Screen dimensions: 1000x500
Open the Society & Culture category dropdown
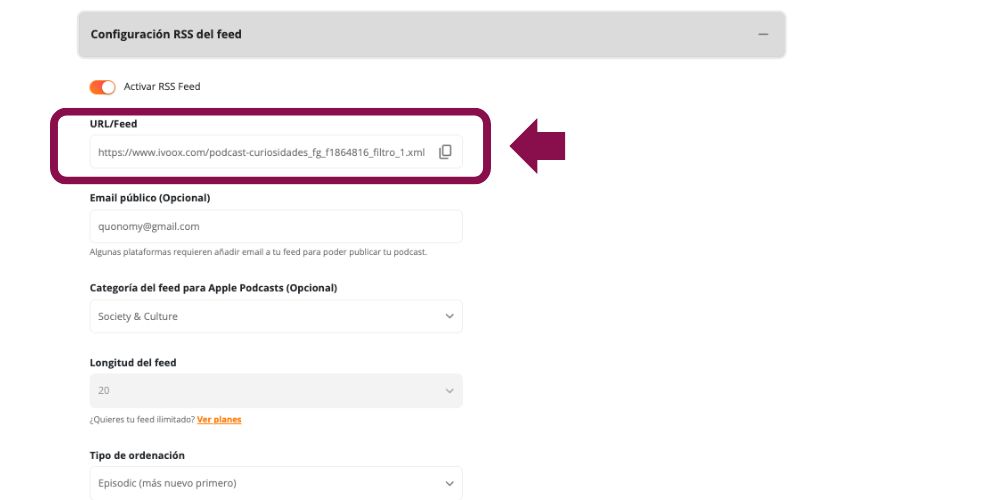[270, 317]
